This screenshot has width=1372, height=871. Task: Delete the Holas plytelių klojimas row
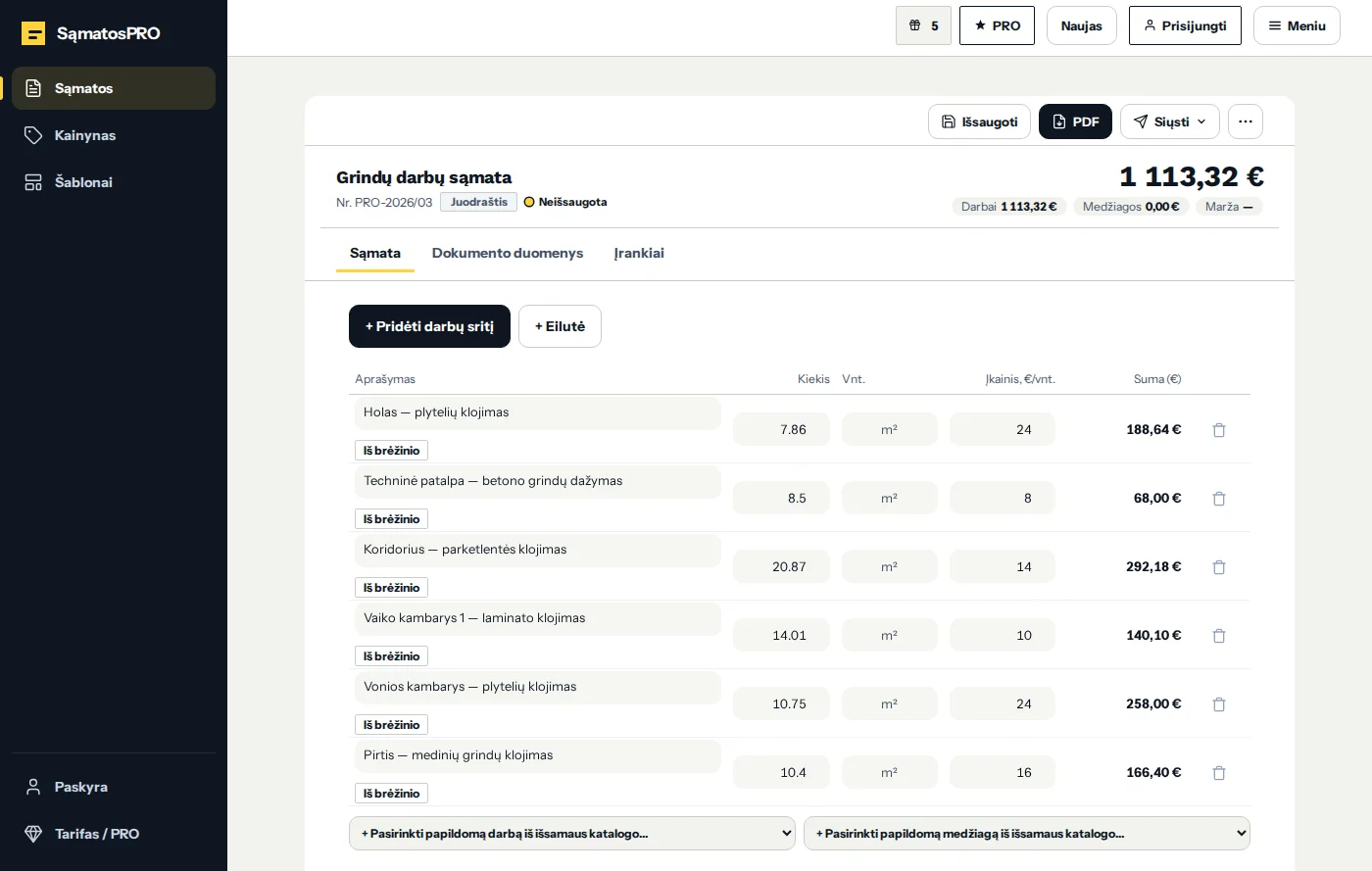click(x=1219, y=430)
